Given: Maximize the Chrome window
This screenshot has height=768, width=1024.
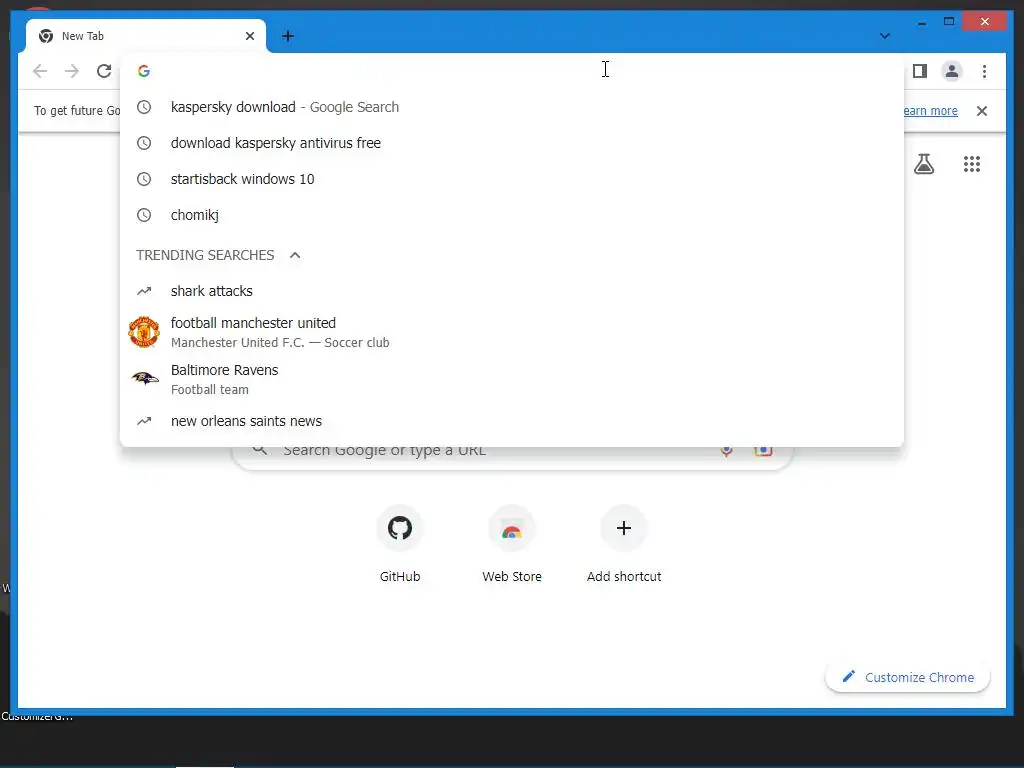Looking at the screenshot, I should (949, 22).
